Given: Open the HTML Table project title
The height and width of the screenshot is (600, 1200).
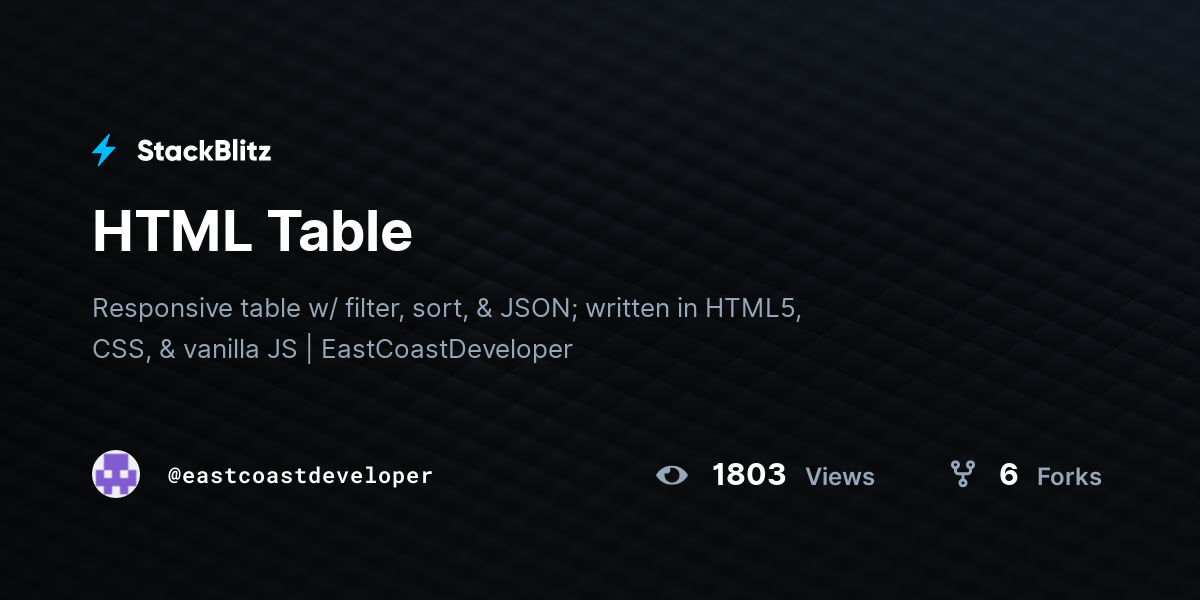Looking at the screenshot, I should (252, 232).
